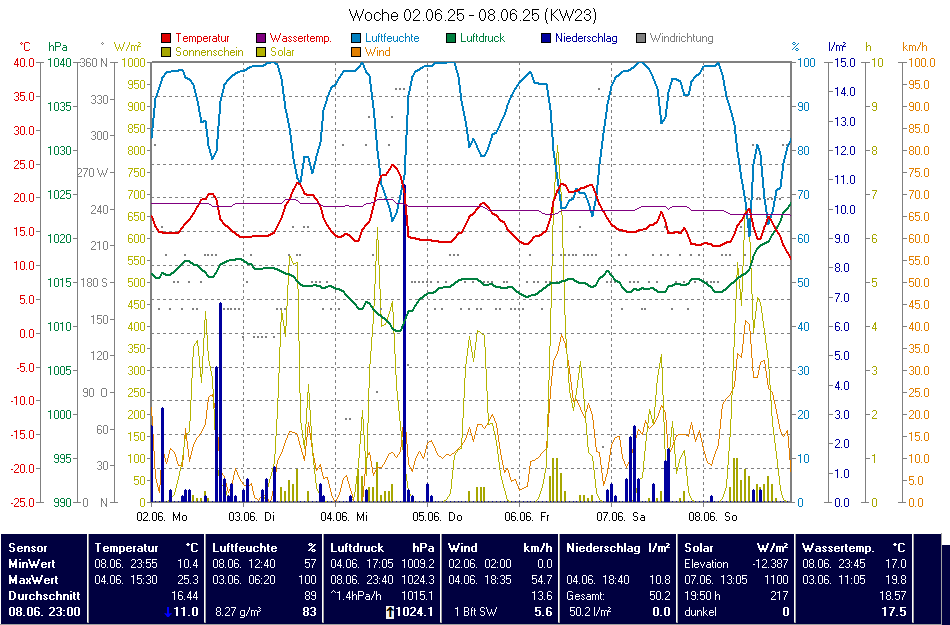Click the orange km/h axis unit label above the chart
This screenshot has height=625, width=950.
915,47
